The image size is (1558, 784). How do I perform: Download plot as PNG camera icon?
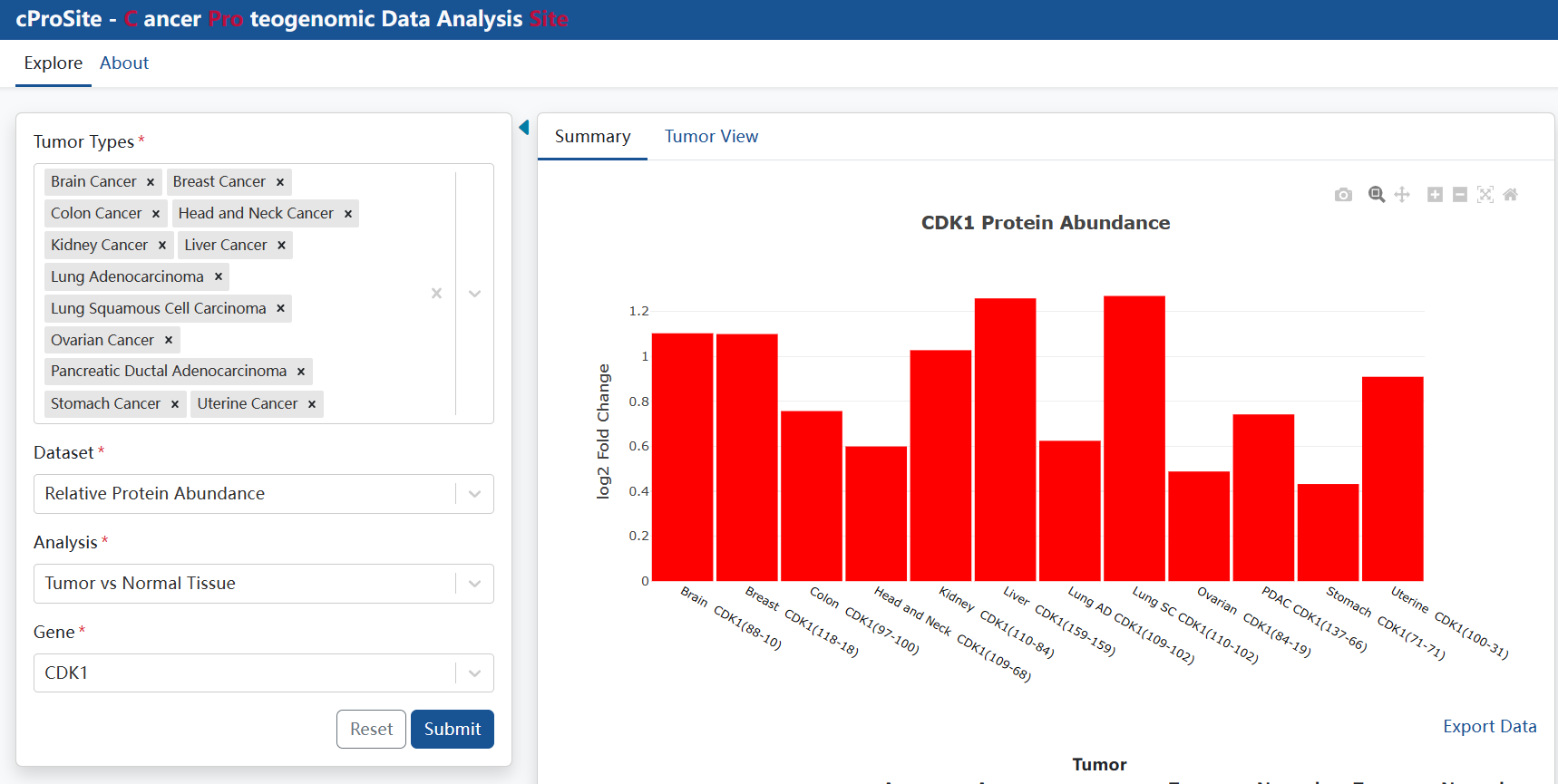click(1343, 195)
